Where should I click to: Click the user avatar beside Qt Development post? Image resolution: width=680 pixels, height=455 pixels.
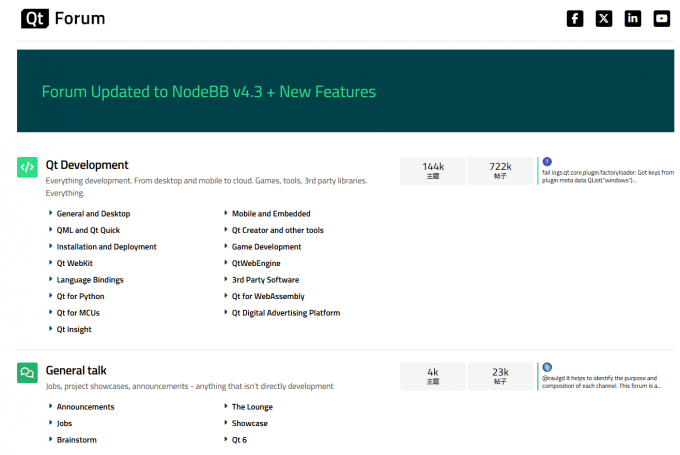[x=547, y=162]
